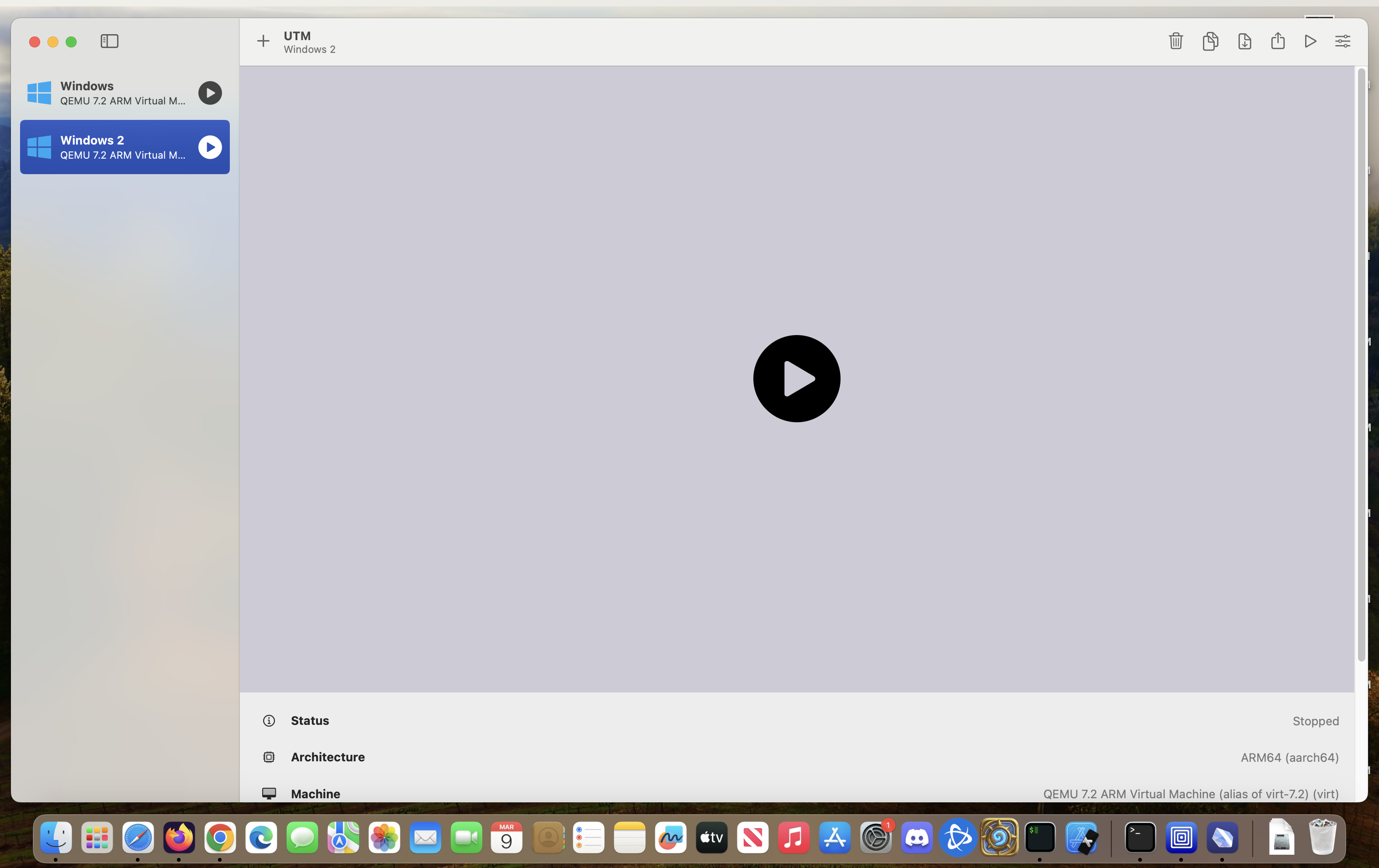Start Windows 2 from its sidebar play button
Image resolution: width=1379 pixels, height=868 pixels.
[210, 147]
